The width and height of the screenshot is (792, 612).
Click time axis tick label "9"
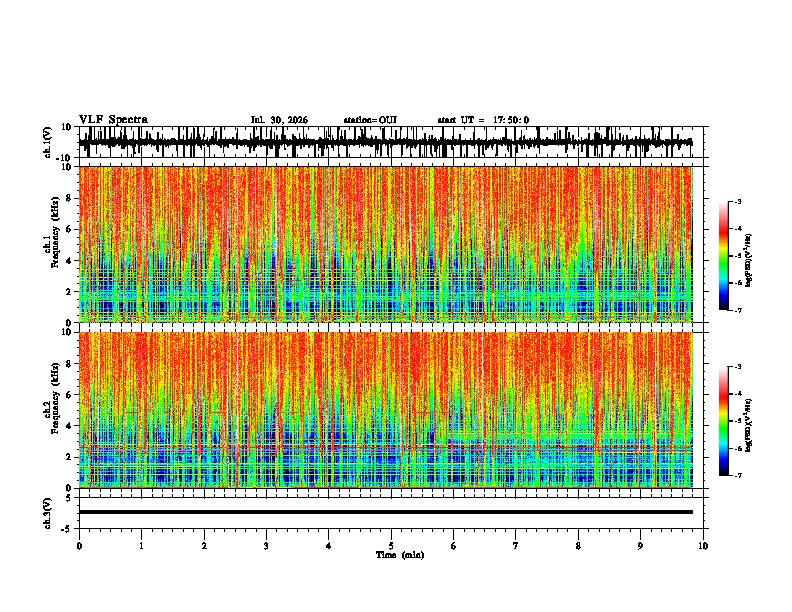[x=640, y=546]
